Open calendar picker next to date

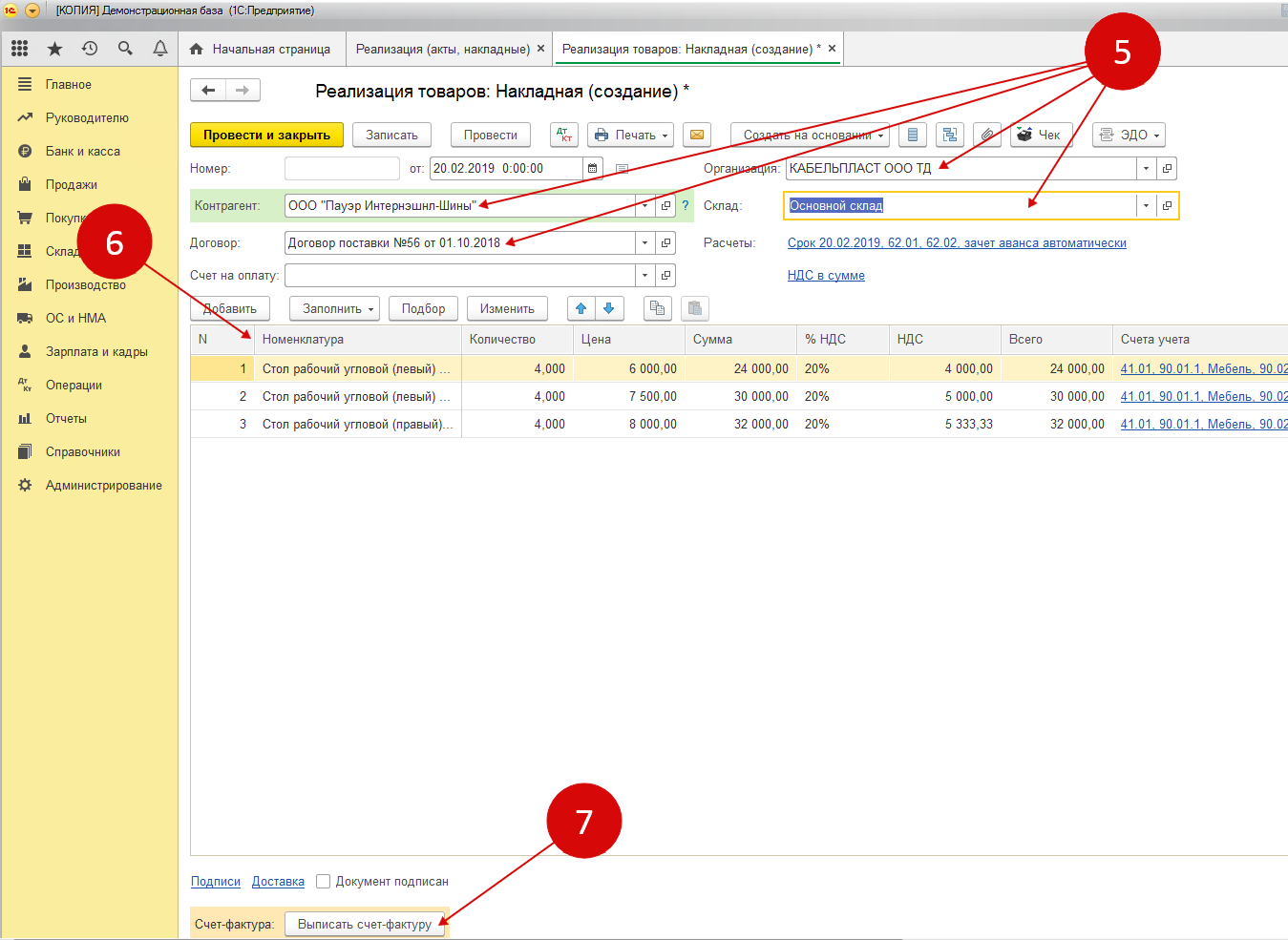(x=593, y=168)
